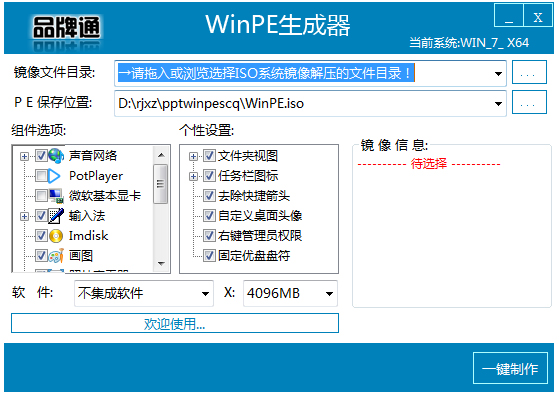This screenshot has height=396, width=559.
Task: Click the 当前系统:WIN_7_ X64 text
Action: coord(469,43)
